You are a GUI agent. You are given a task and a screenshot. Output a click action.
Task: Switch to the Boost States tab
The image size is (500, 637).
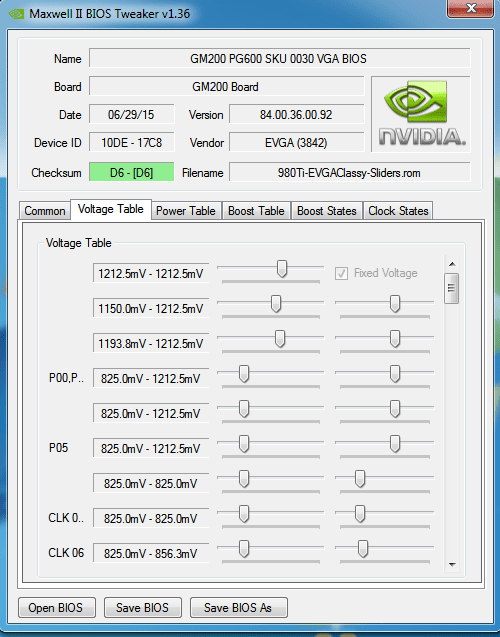(327, 211)
